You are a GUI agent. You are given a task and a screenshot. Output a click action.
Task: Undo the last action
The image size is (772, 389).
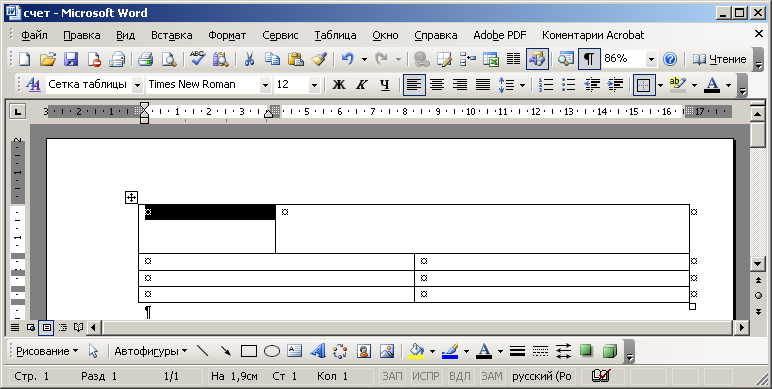tap(348, 59)
